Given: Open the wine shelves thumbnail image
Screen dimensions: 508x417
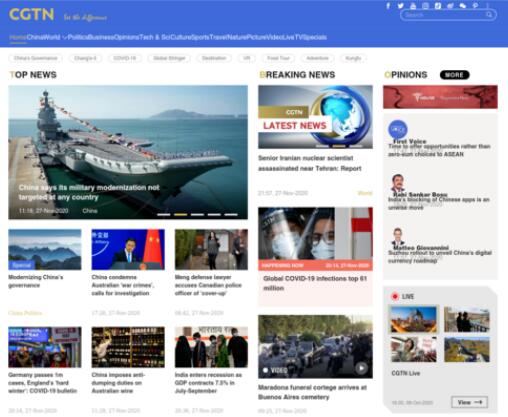Looking at the screenshot, I should tap(128, 347).
